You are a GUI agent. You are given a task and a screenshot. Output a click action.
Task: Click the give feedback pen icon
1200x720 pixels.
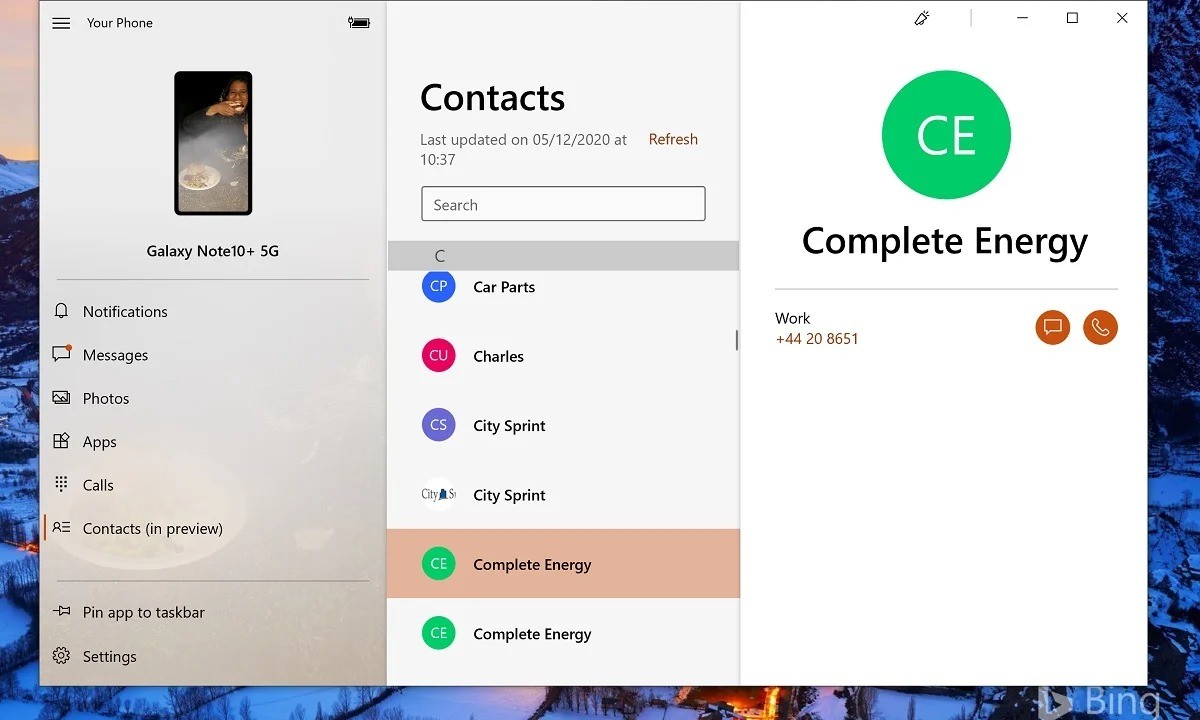pyautogui.click(x=921, y=17)
